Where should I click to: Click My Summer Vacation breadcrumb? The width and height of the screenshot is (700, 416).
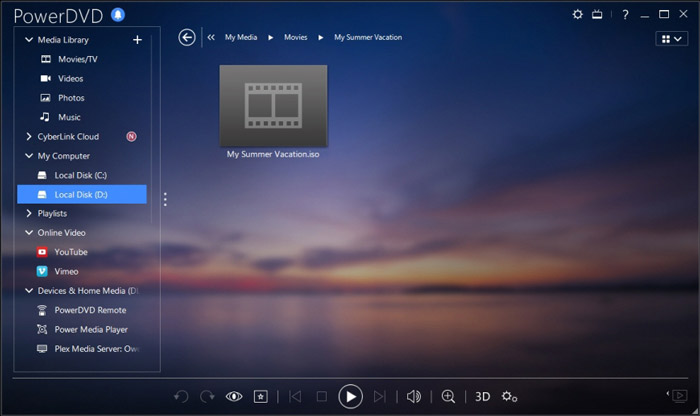[368, 37]
